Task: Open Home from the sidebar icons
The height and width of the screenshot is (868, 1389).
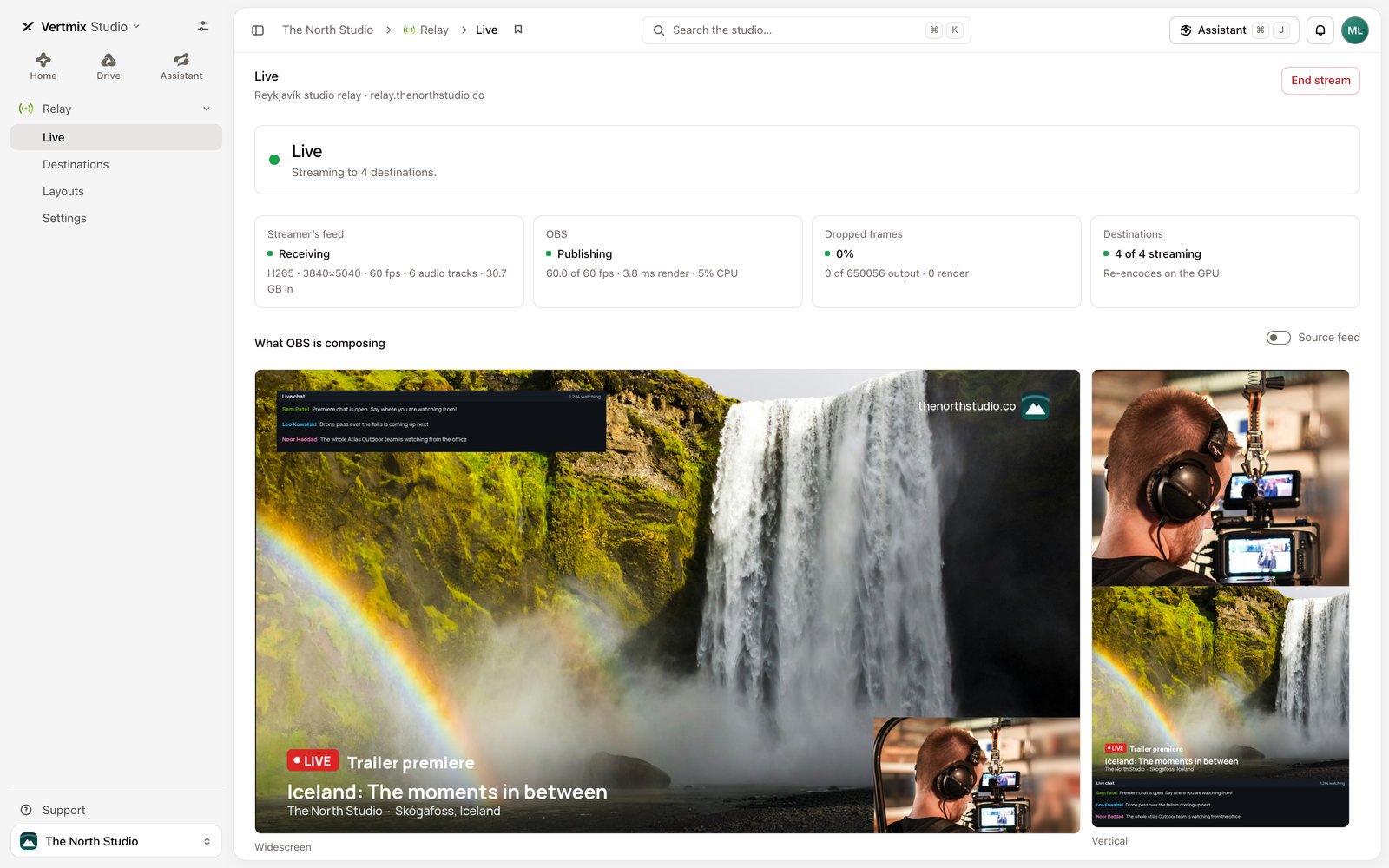Action: coord(43,66)
